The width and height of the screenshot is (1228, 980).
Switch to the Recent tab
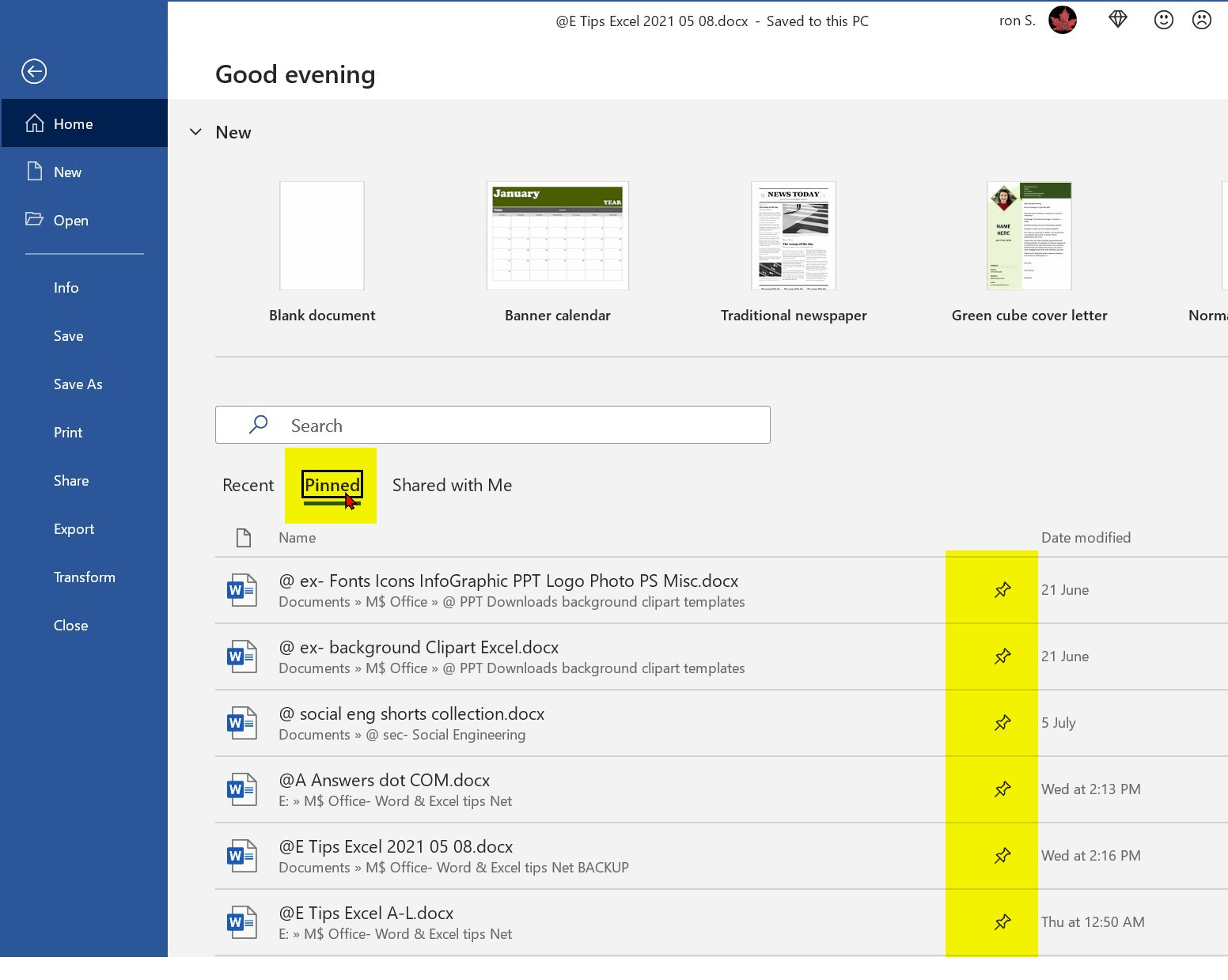click(x=248, y=485)
